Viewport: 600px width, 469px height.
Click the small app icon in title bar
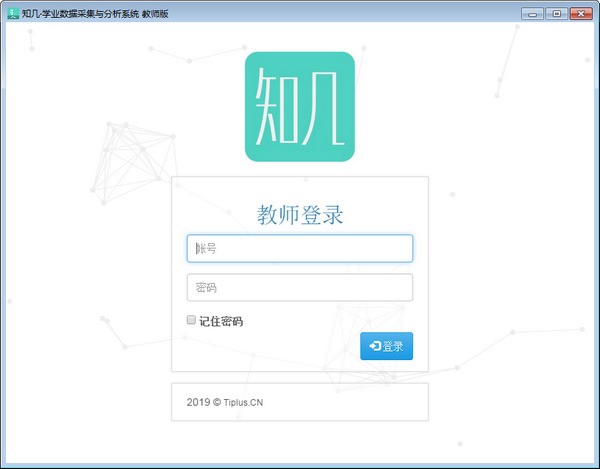12,13
